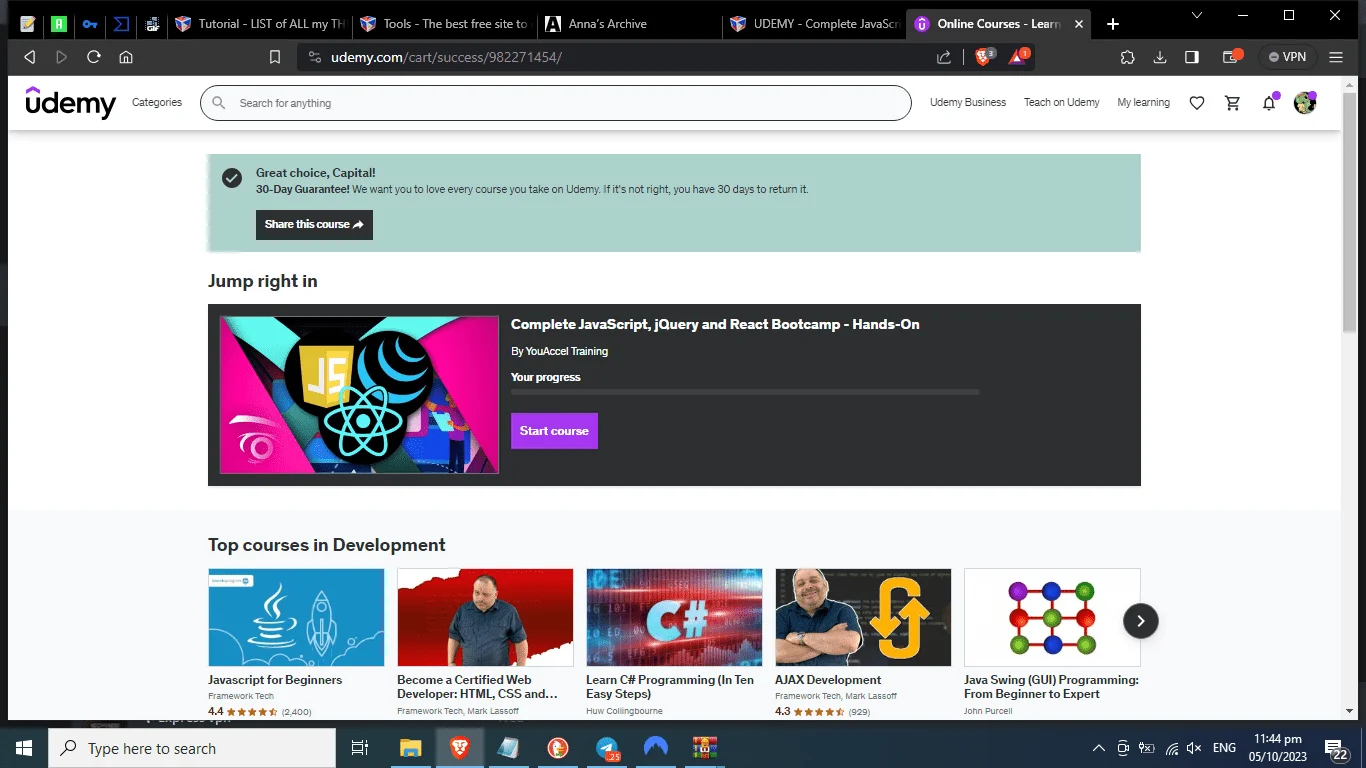
Task: Open DuckDuckGo browser from the taskbar
Action: (x=558, y=748)
